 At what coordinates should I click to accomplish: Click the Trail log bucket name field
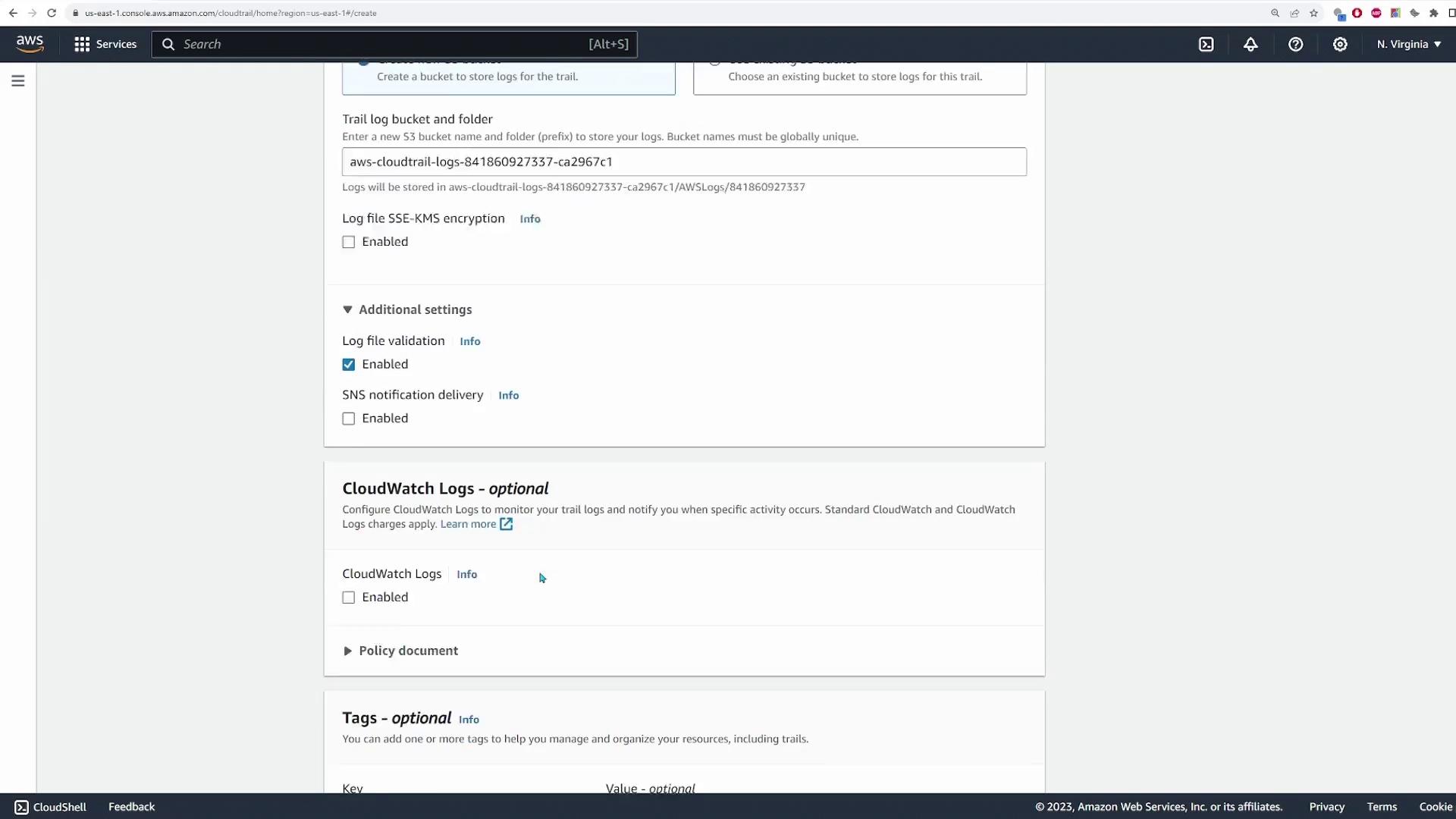pyautogui.click(x=683, y=162)
